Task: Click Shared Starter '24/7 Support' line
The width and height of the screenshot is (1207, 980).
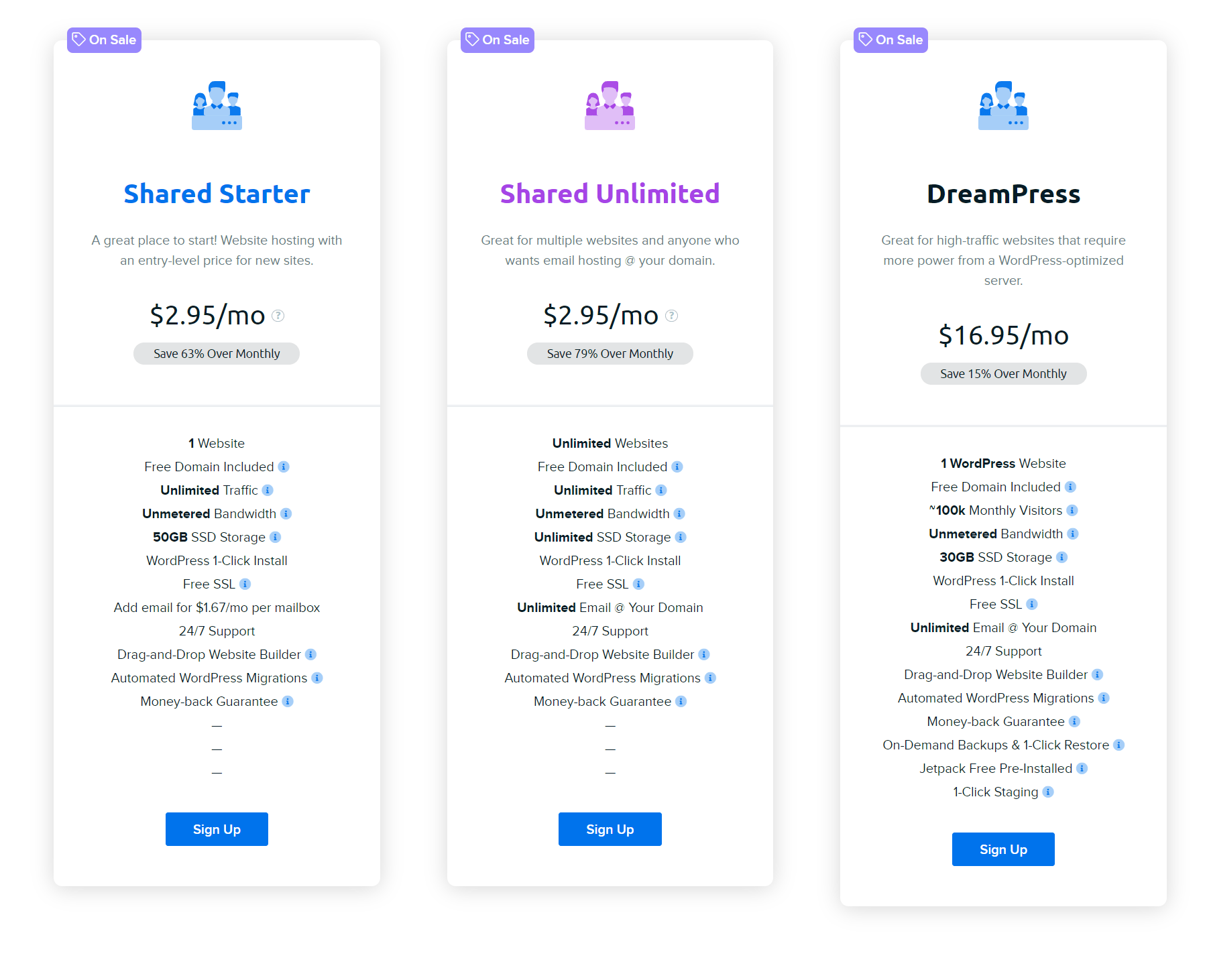Action: click(x=217, y=631)
